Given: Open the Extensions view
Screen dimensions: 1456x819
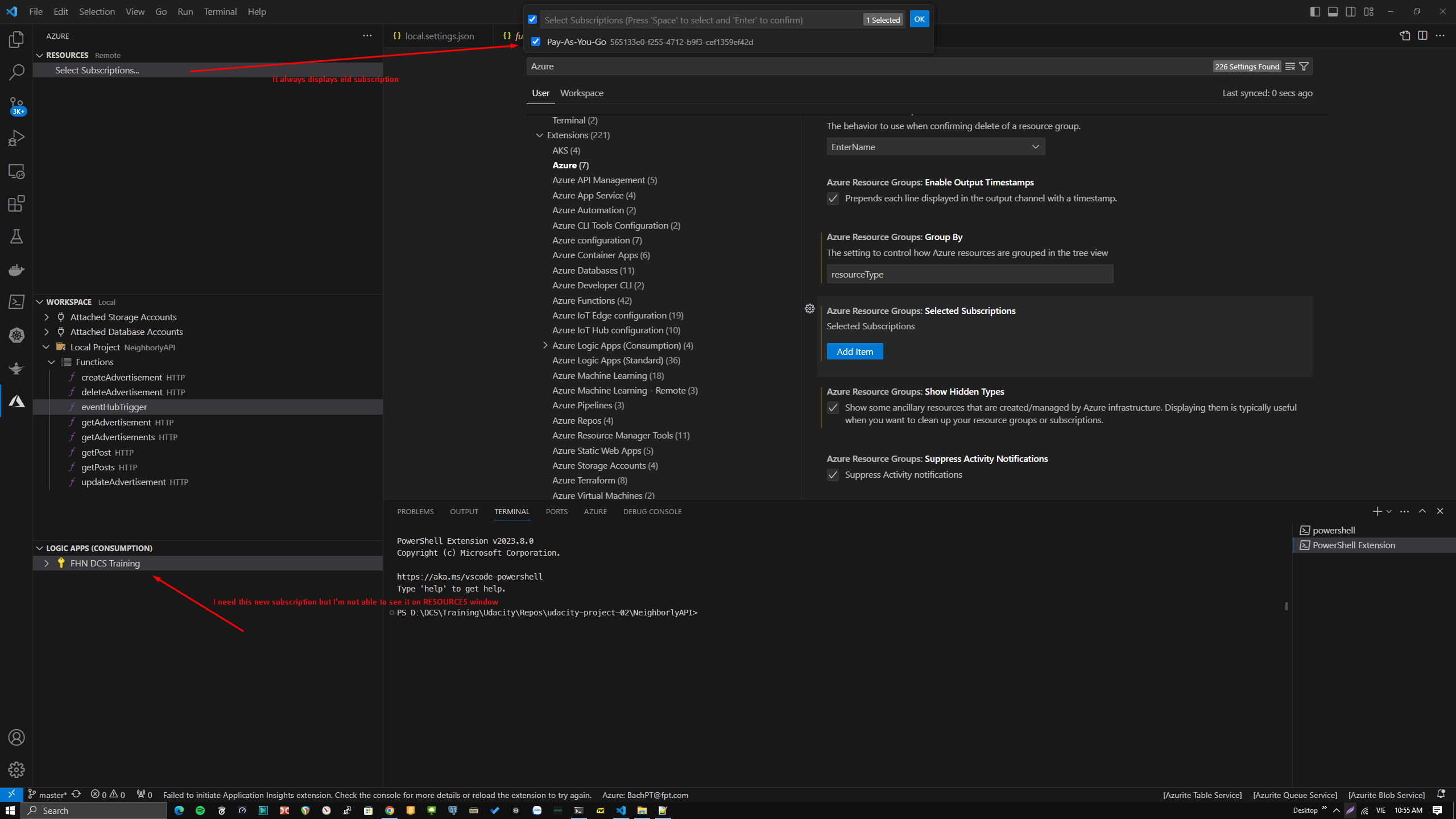Looking at the screenshot, I should pos(16,204).
